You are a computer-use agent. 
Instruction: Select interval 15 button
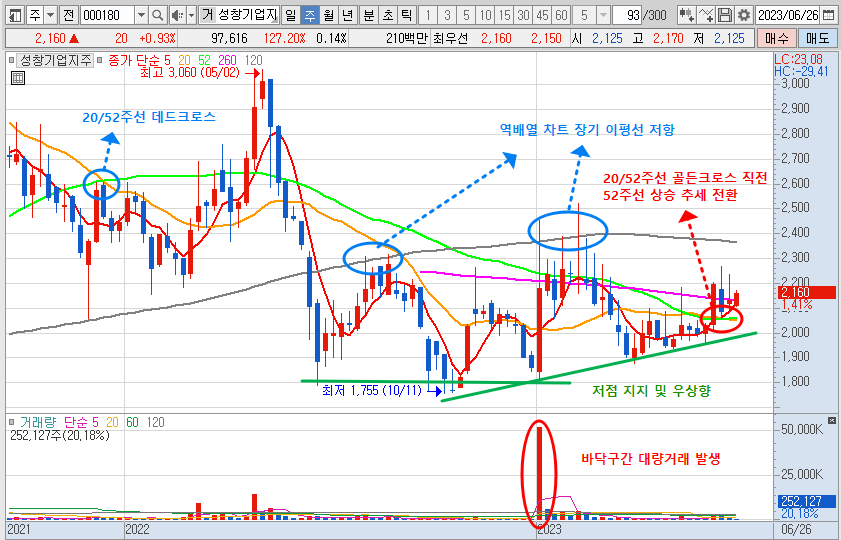505,15
